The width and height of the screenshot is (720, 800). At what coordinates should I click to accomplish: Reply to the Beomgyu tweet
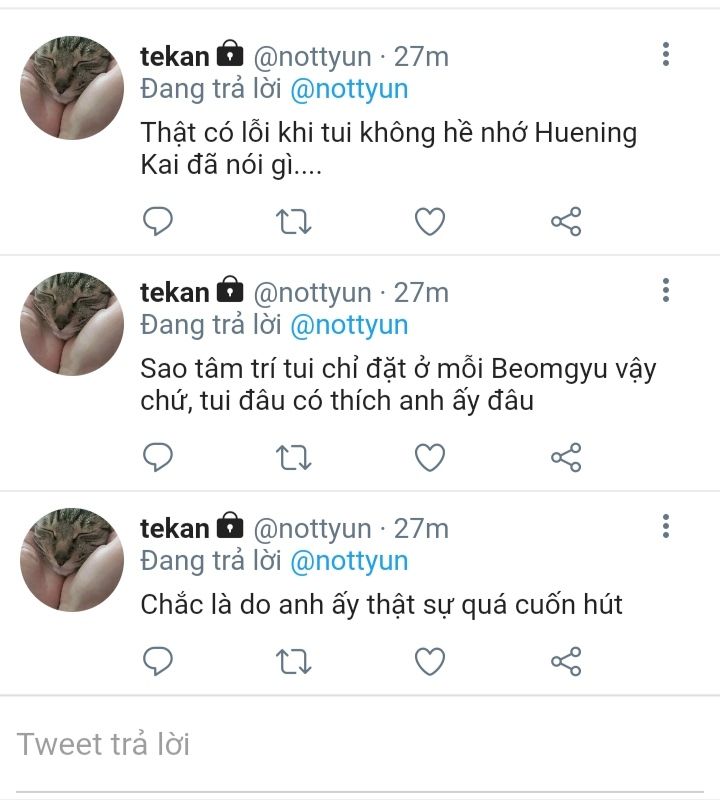tap(158, 457)
